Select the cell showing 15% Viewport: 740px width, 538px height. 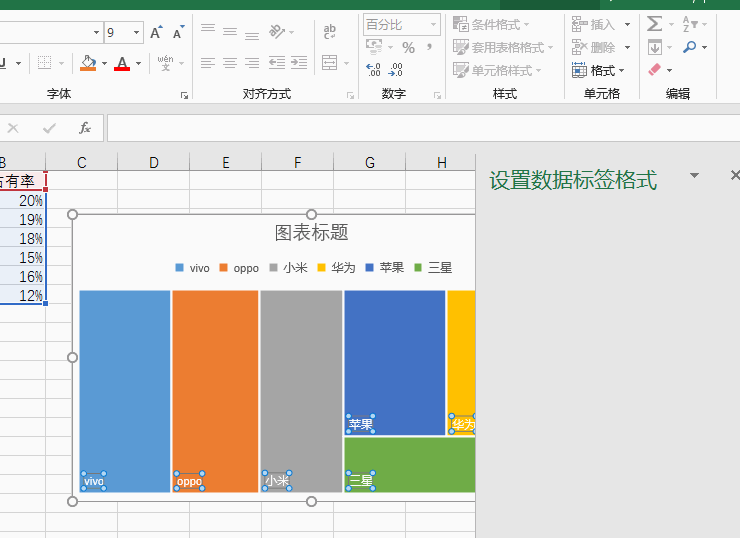click(23, 257)
